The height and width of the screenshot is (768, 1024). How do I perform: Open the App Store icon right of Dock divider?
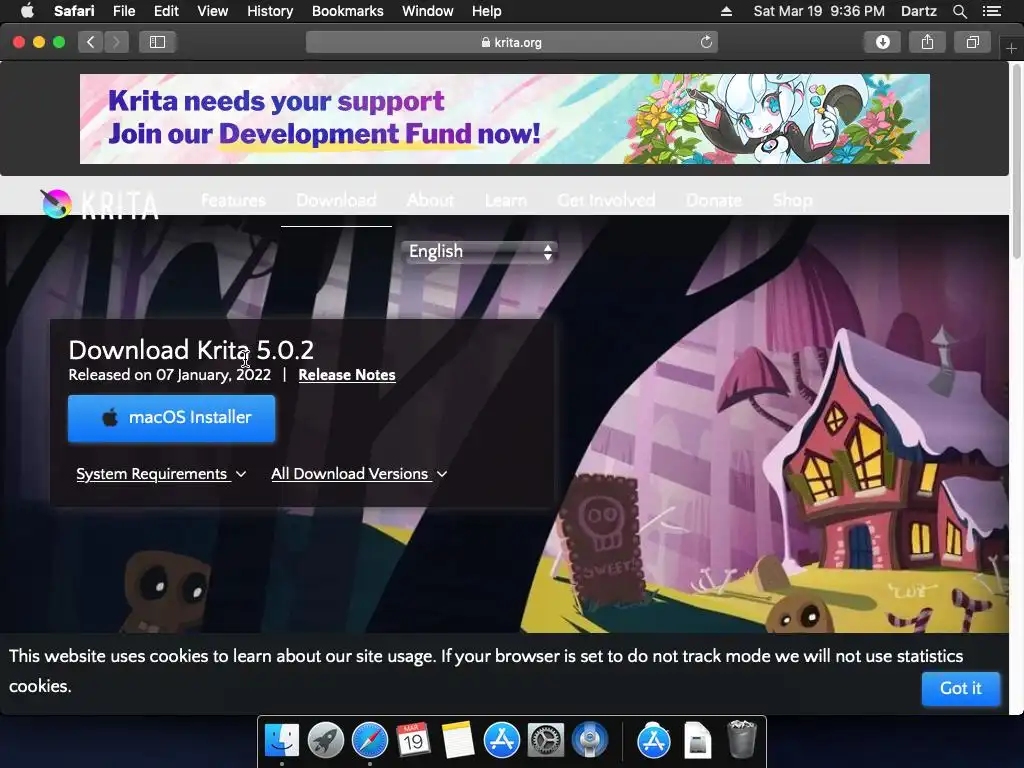[x=654, y=741]
